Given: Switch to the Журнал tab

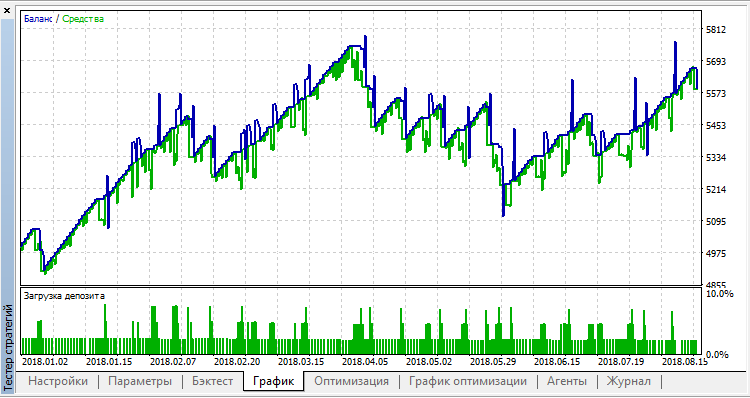Looking at the screenshot, I should [629, 381].
